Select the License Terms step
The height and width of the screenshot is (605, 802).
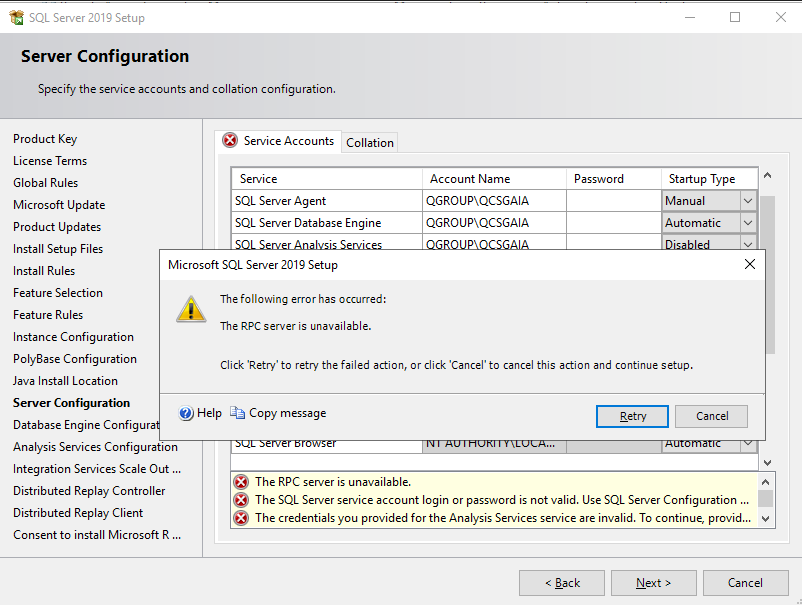click(50, 161)
